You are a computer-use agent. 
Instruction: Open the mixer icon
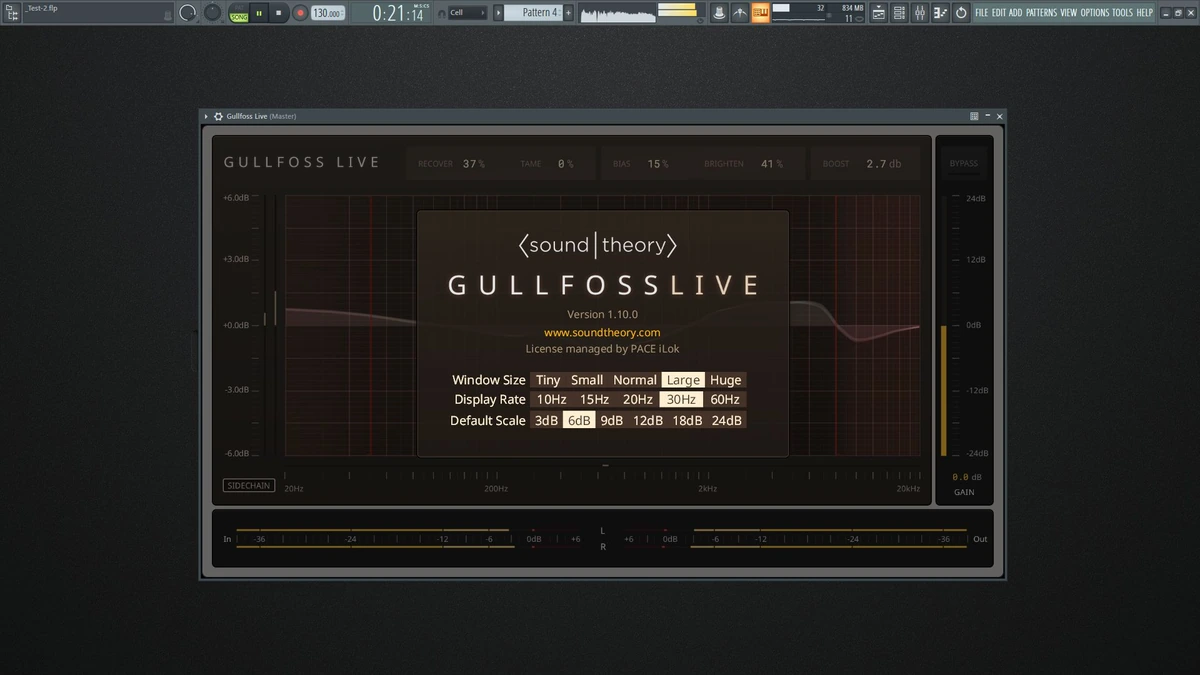[919, 13]
